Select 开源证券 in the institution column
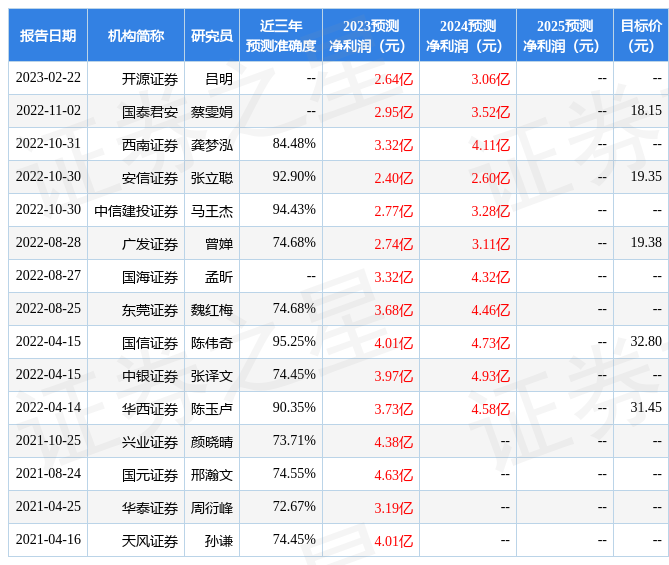The width and height of the screenshot is (669, 565). 150,79
